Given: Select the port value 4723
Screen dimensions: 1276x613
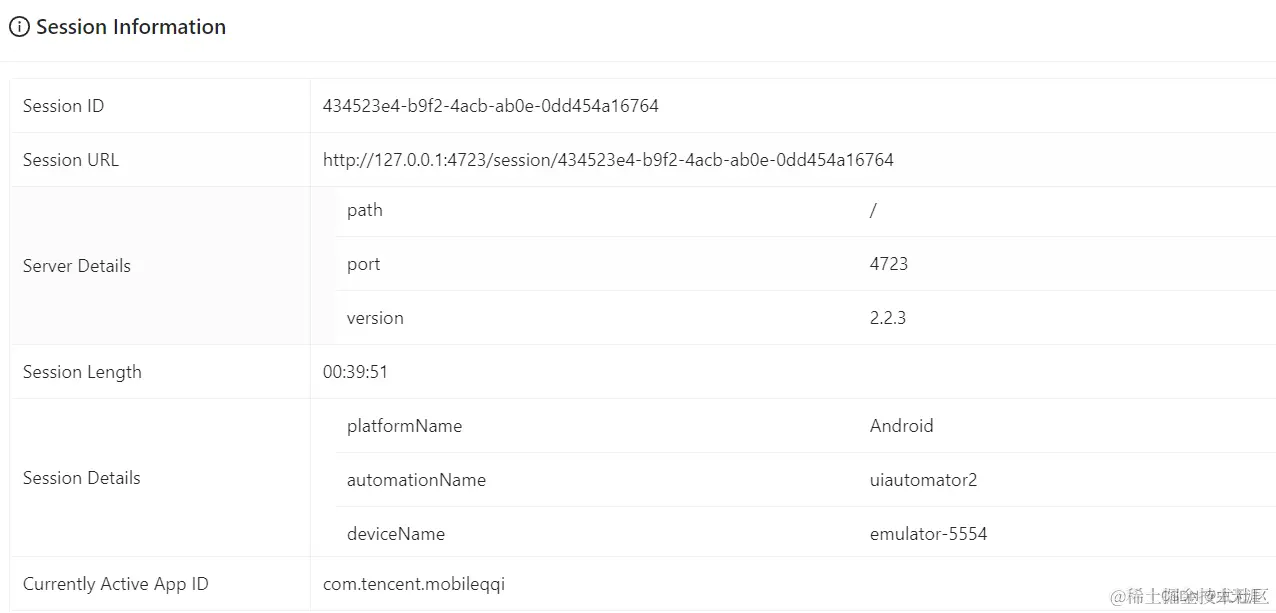Looking at the screenshot, I should 889,264.
